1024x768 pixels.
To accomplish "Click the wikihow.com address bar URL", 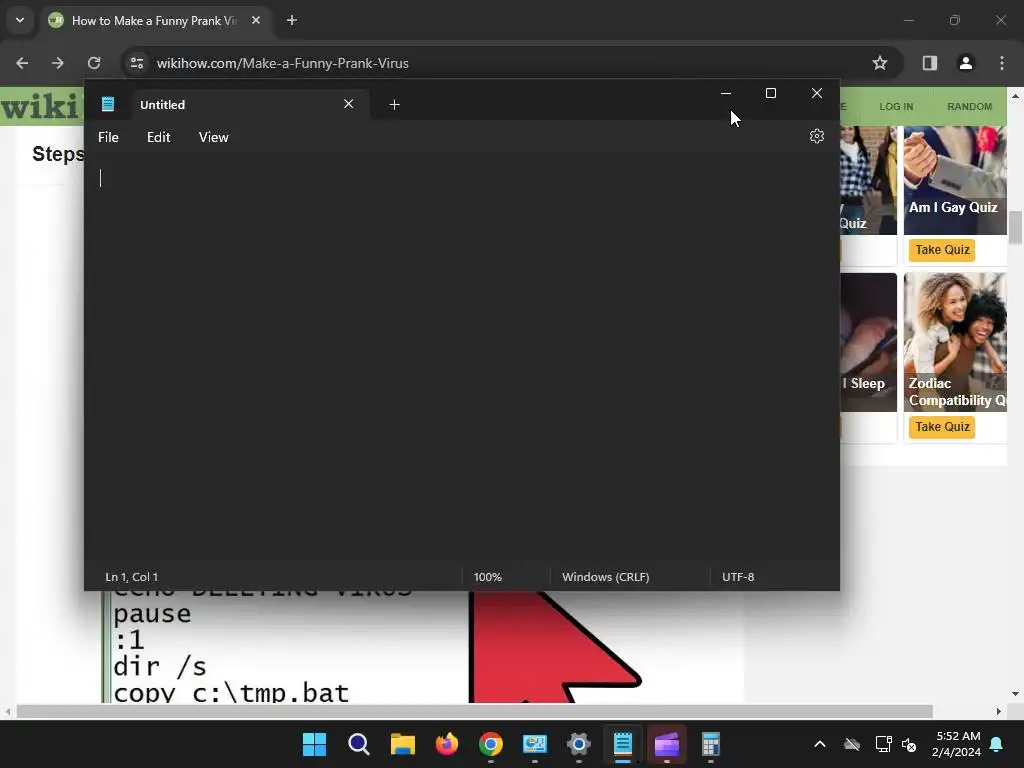I will 283,63.
